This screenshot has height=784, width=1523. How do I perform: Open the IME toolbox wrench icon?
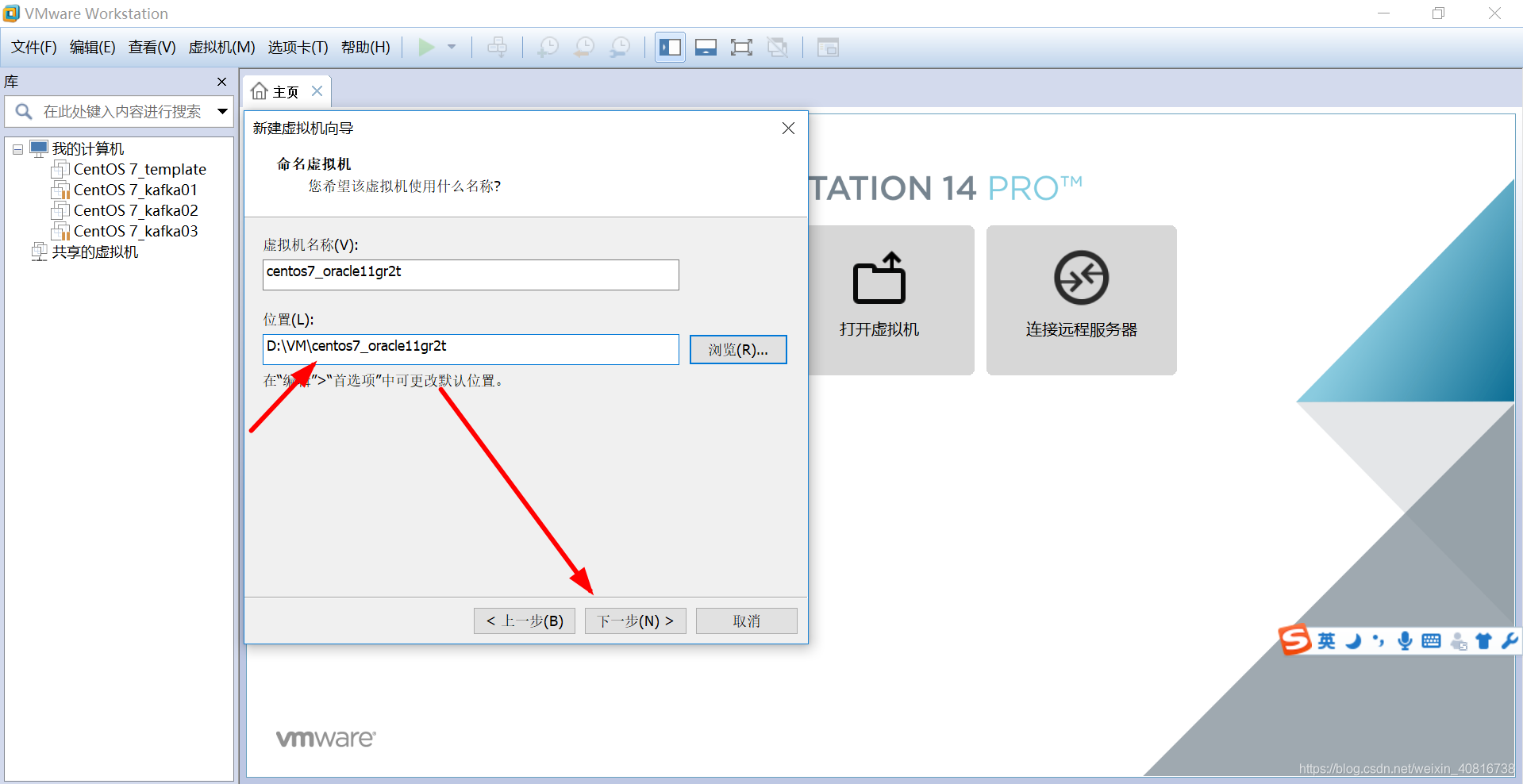(1510, 641)
